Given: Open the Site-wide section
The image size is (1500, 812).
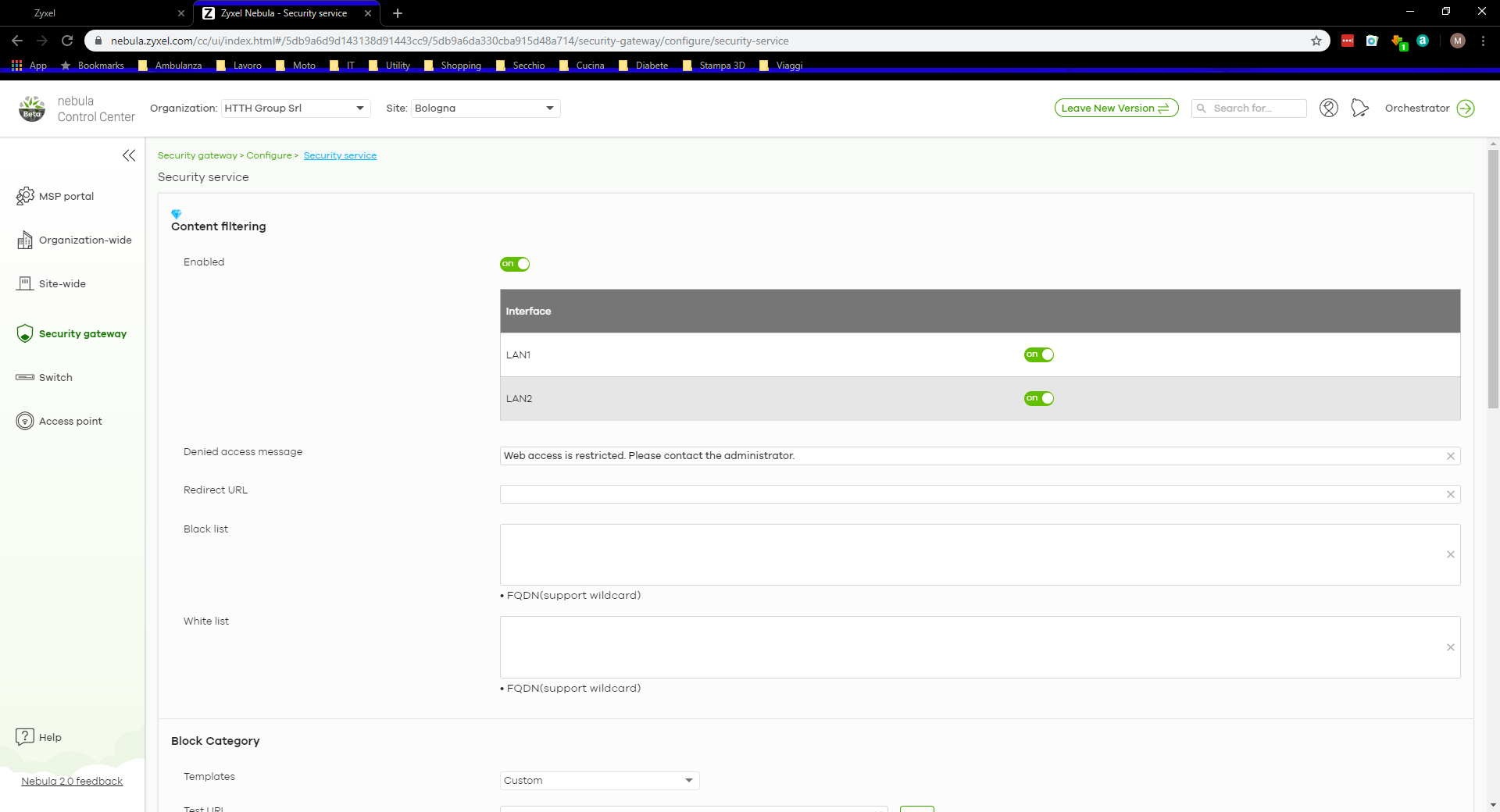Looking at the screenshot, I should pos(62,283).
